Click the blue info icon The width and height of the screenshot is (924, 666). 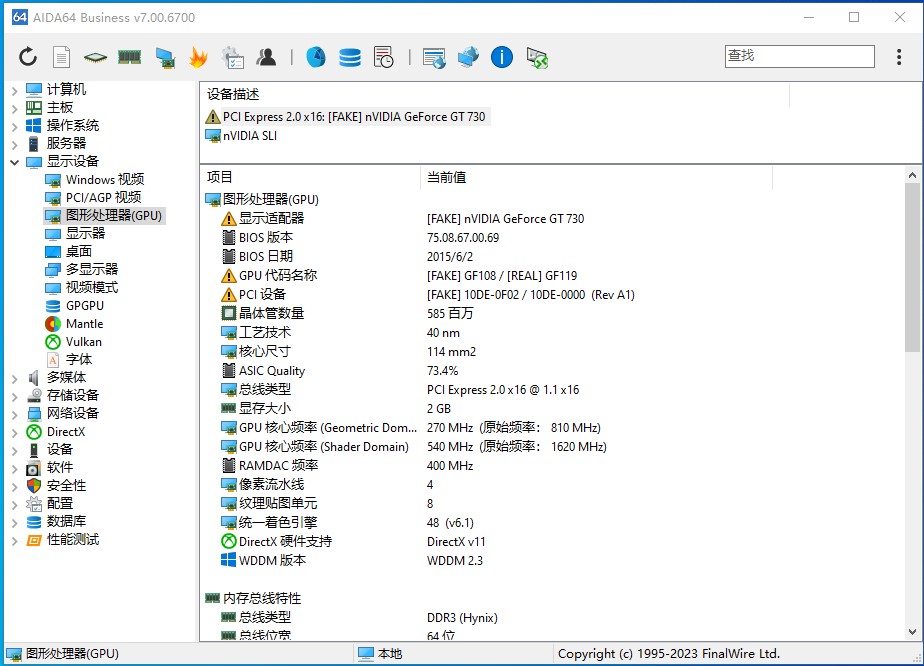tap(502, 57)
